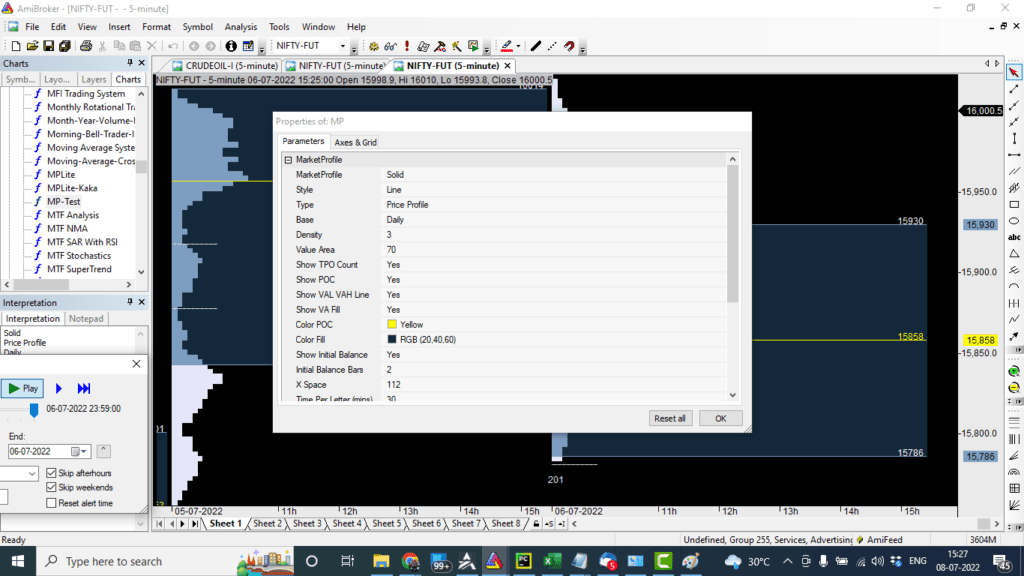This screenshot has height=576, width=1024.
Task: Select the Trend line drawing tool
Action: click(x=1014, y=89)
